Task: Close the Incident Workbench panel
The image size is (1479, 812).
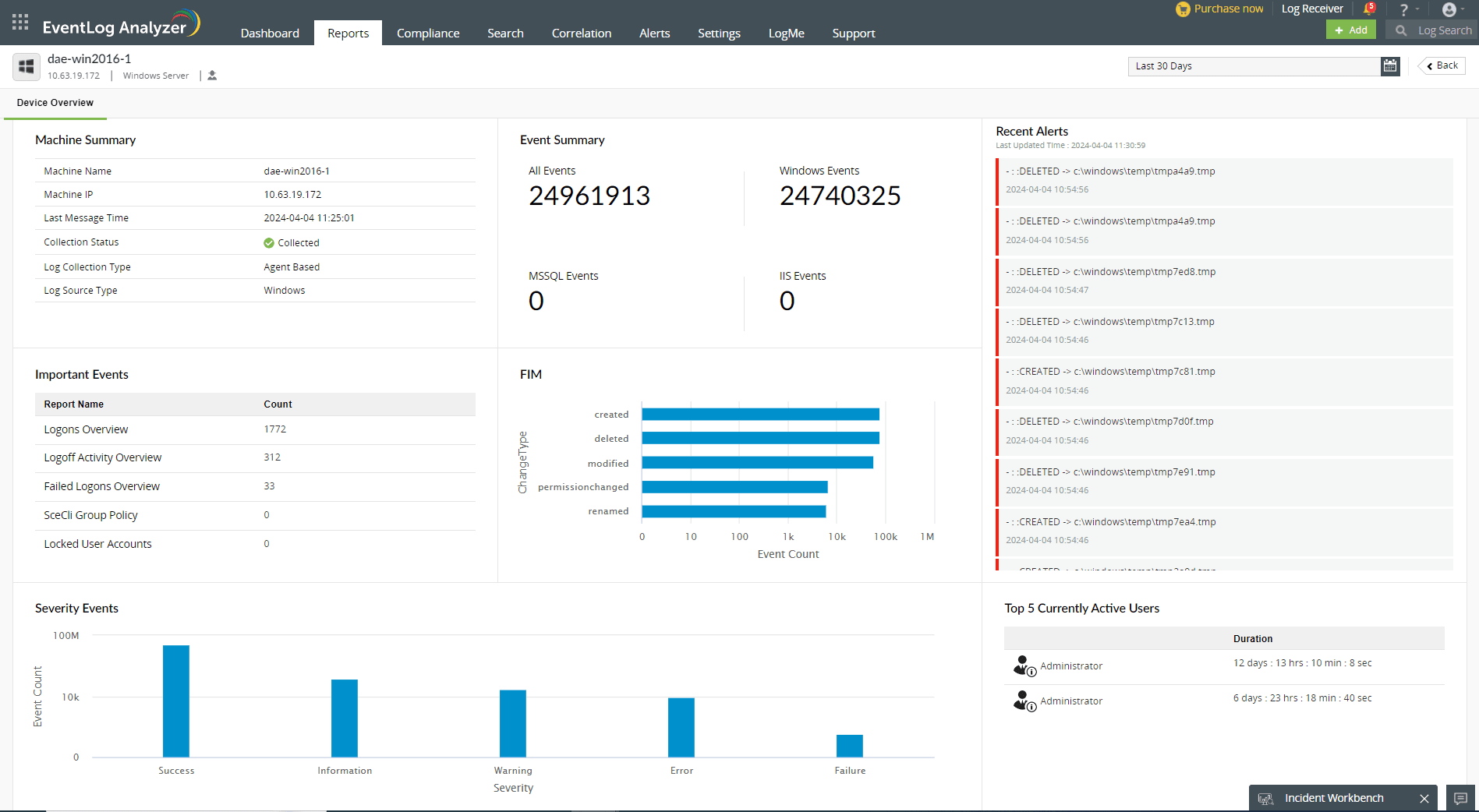Action: tap(1424, 798)
